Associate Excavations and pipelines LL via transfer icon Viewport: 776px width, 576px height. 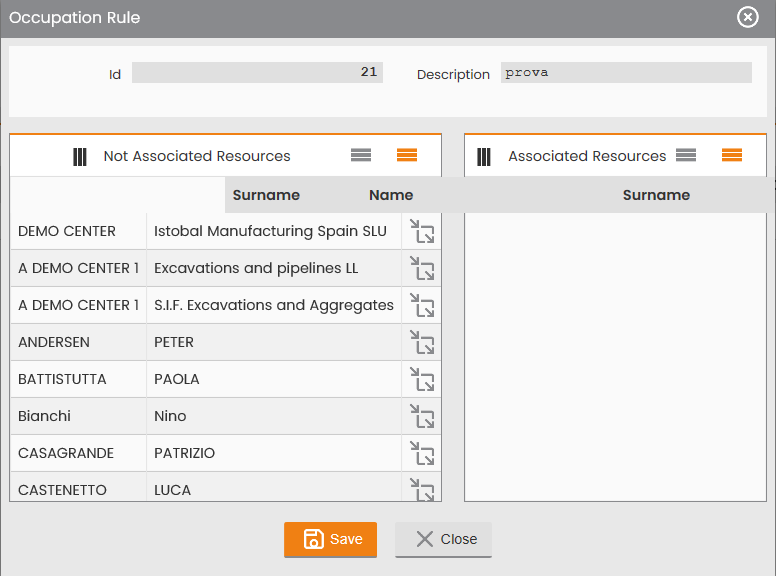pos(422,268)
